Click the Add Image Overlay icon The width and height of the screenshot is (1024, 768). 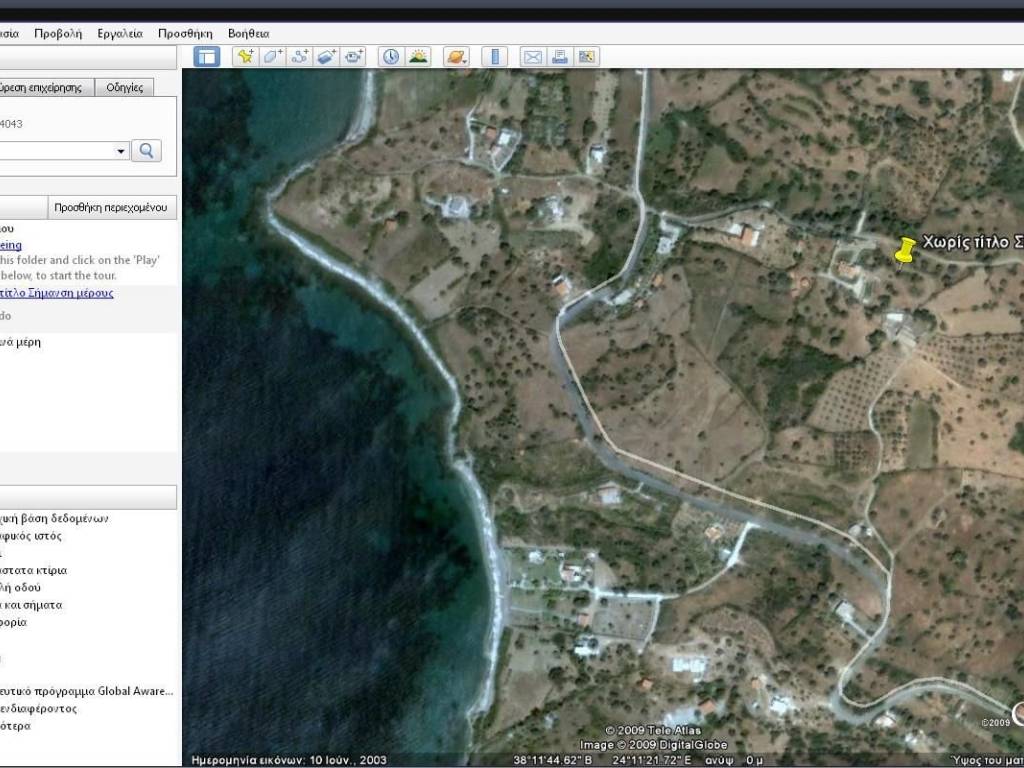tap(327, 57)
